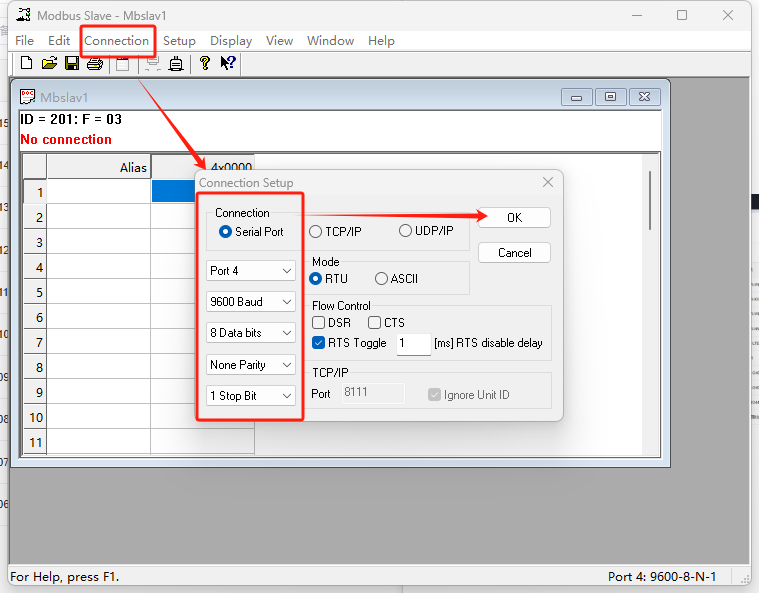Enable the DSR flow control checkbox
This screenshot has width=759, height=593.
pyautogui.click(x=319, y=323)
